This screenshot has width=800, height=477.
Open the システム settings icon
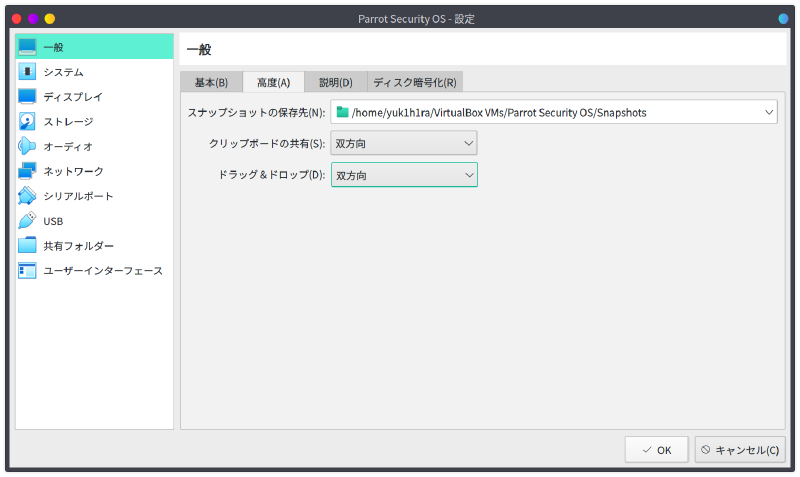27,72
